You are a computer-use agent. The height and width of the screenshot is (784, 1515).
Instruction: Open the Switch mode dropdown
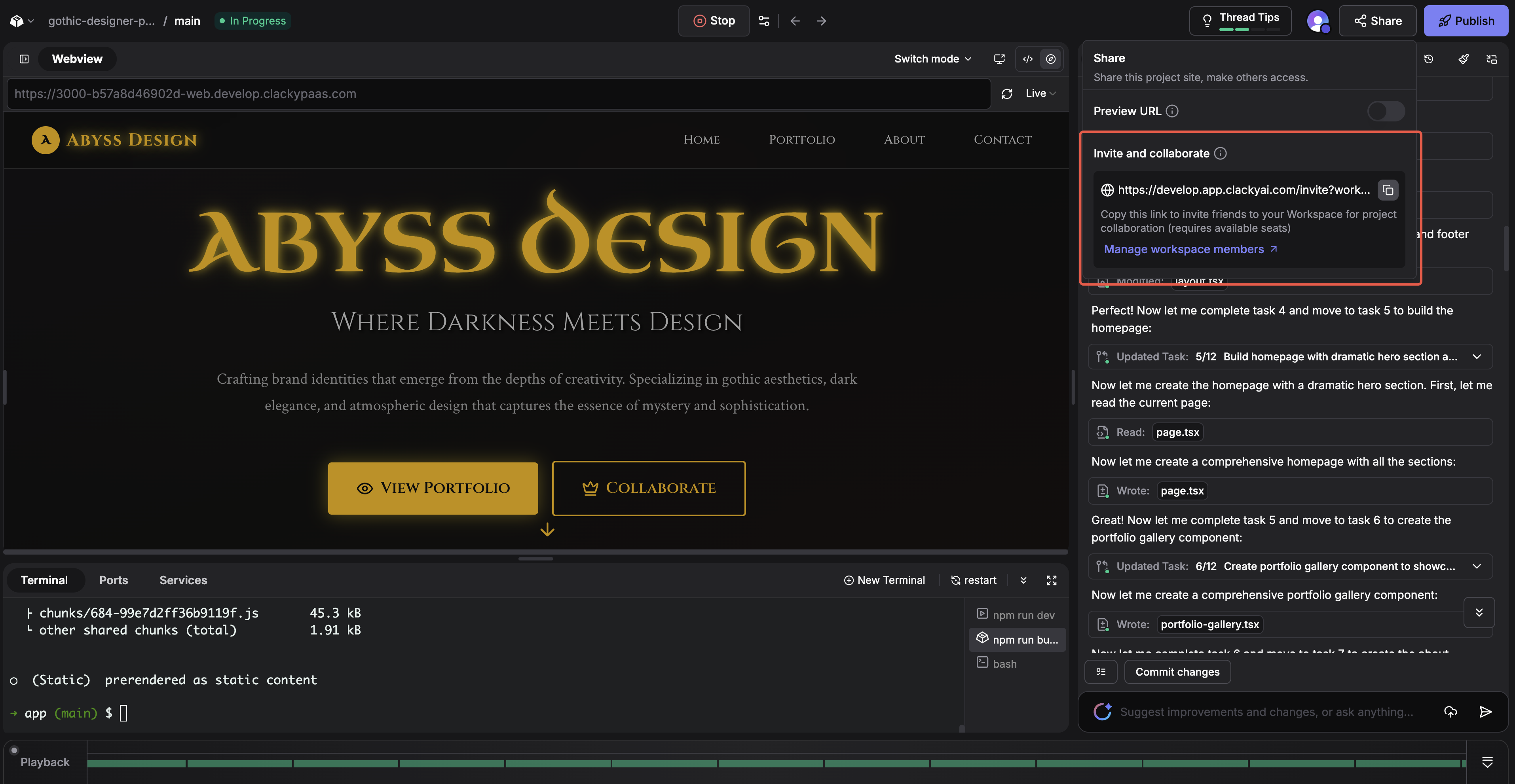coord(933,59)
